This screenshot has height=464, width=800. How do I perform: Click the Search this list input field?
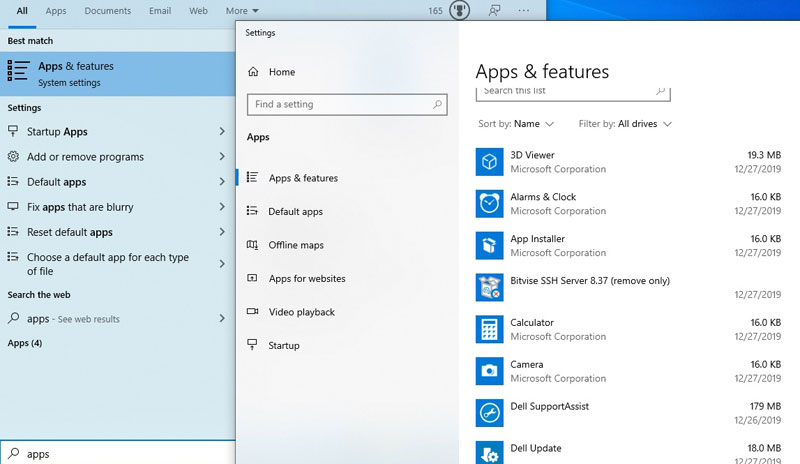click(x=573, y=92)
